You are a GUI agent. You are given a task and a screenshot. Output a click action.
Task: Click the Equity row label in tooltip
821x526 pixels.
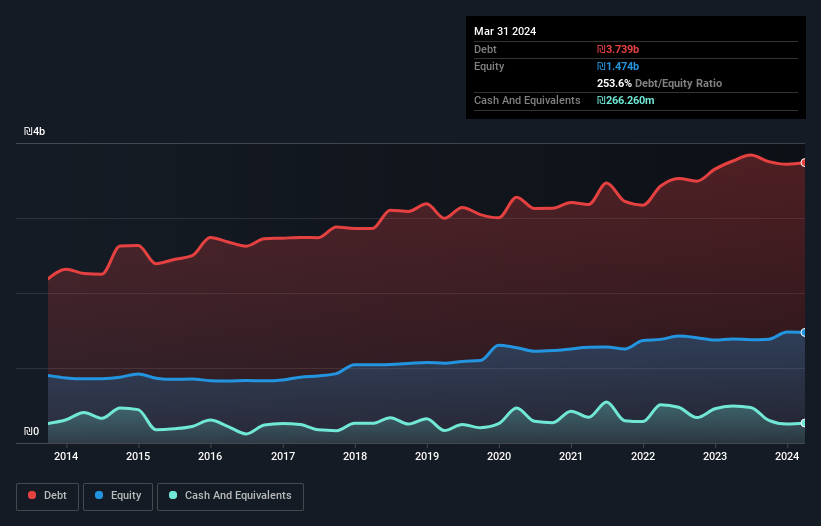click(489, 66)
